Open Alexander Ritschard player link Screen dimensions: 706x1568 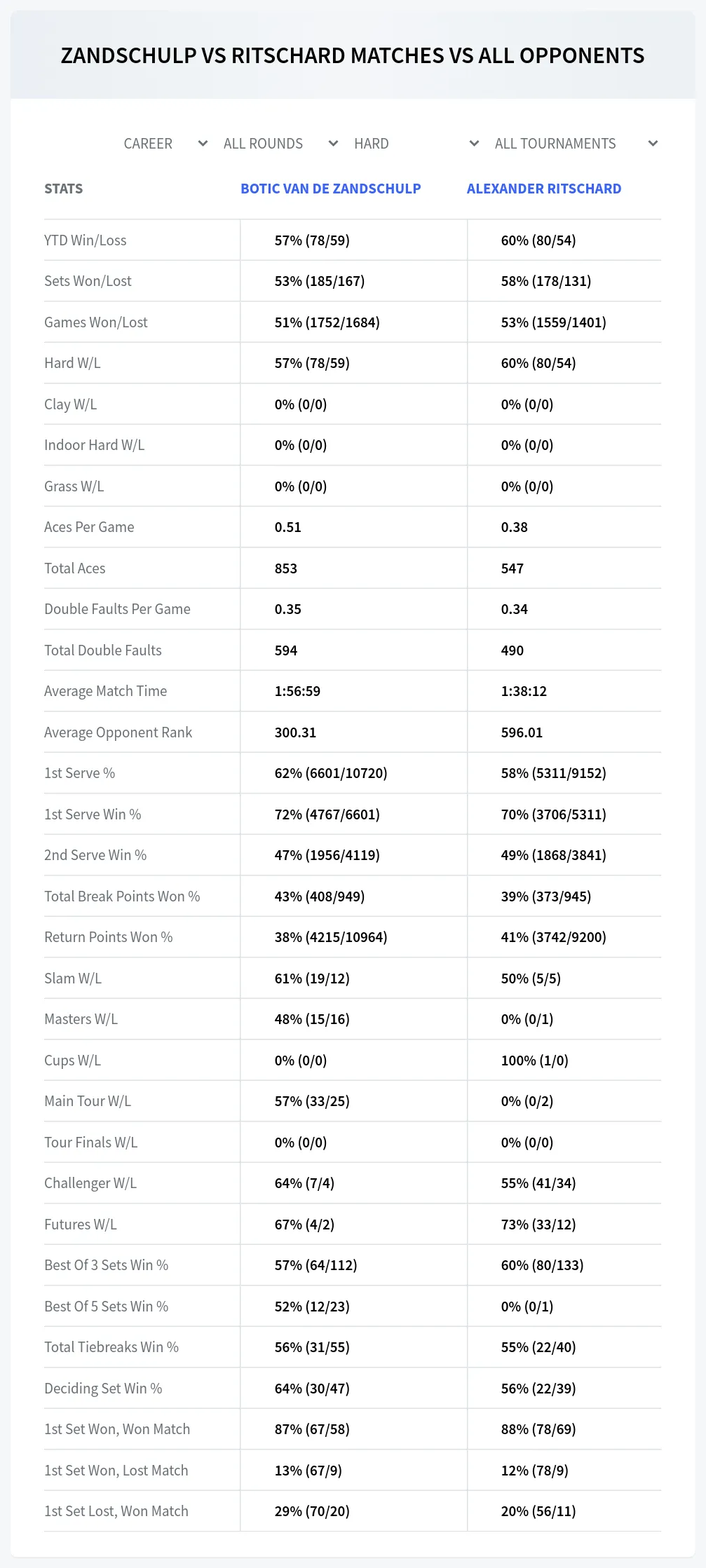point(544,189)
